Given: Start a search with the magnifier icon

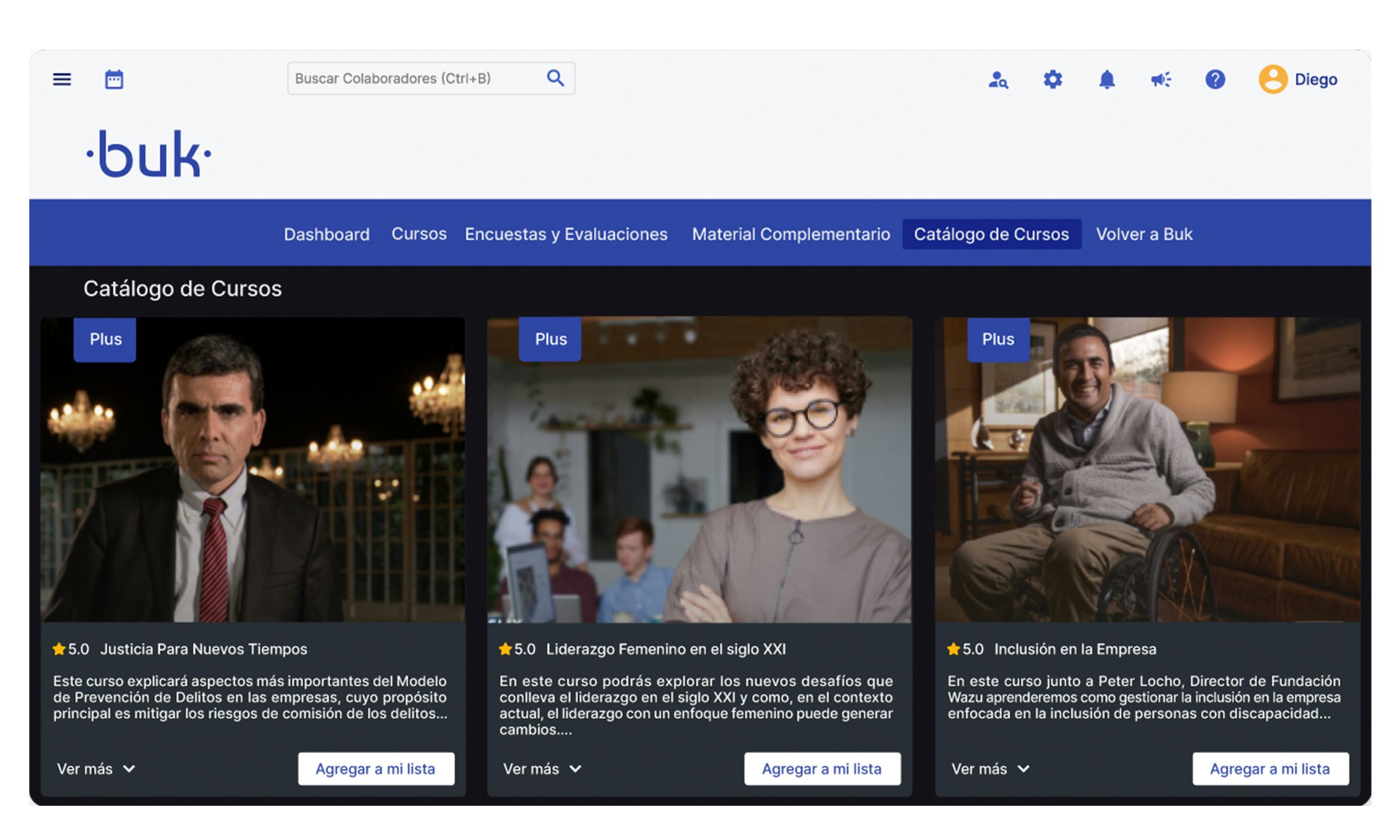Looking at the screenshot, I should [x=555, y=77].
